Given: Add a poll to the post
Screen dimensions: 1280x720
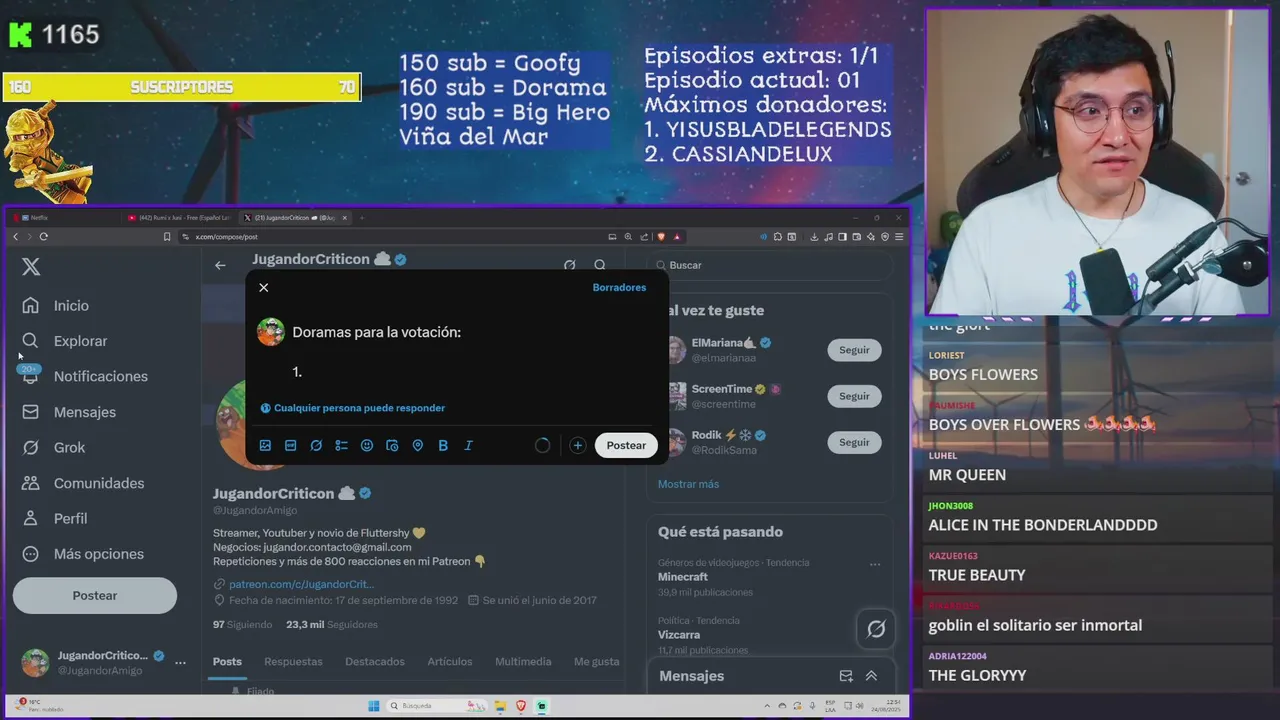Looking at the screenshot, I should [341, 446].
